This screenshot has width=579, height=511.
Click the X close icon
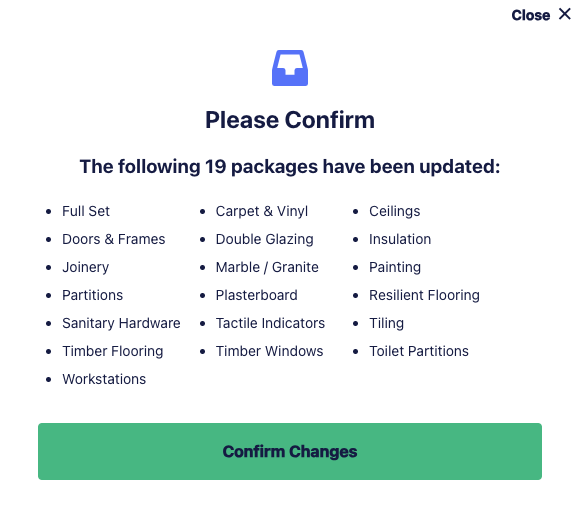click(x=565, y=14)
